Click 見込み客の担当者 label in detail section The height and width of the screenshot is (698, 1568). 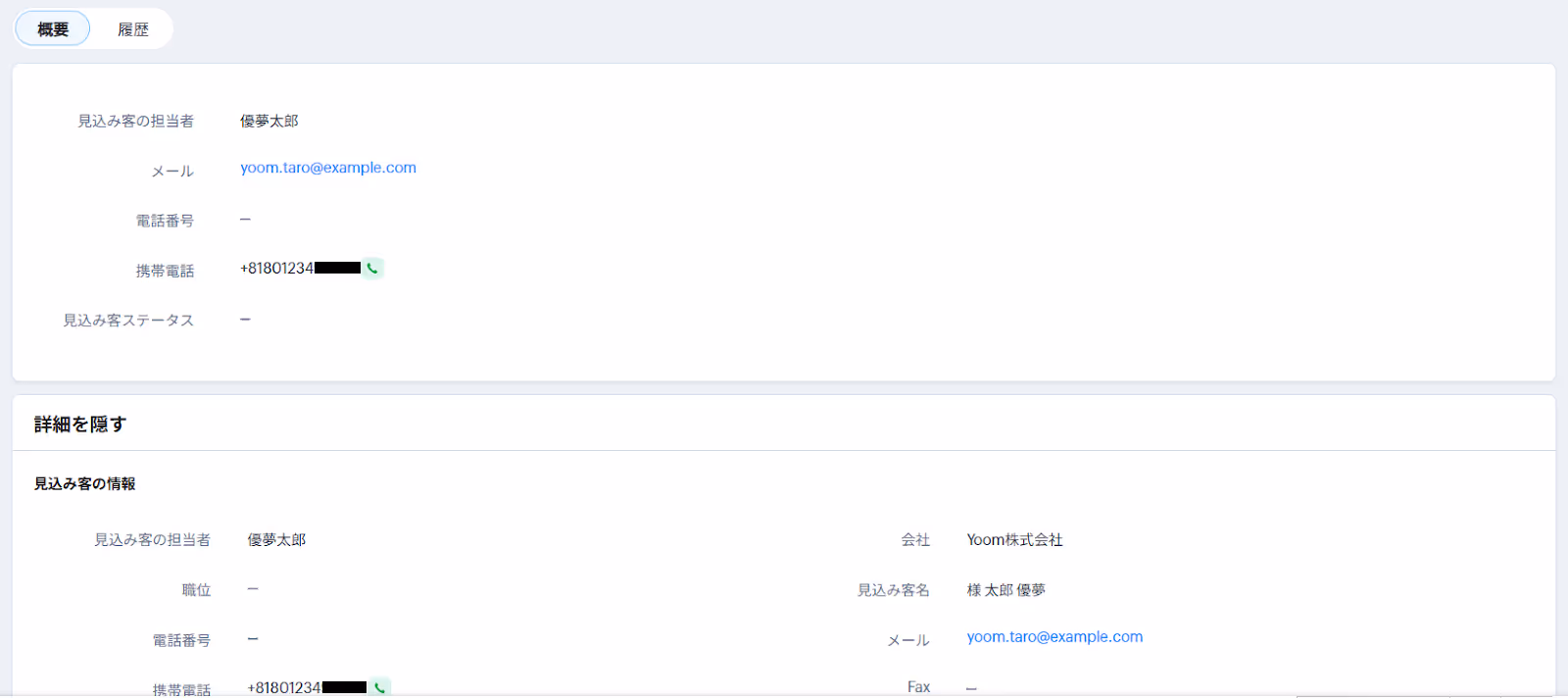point(152,540)
